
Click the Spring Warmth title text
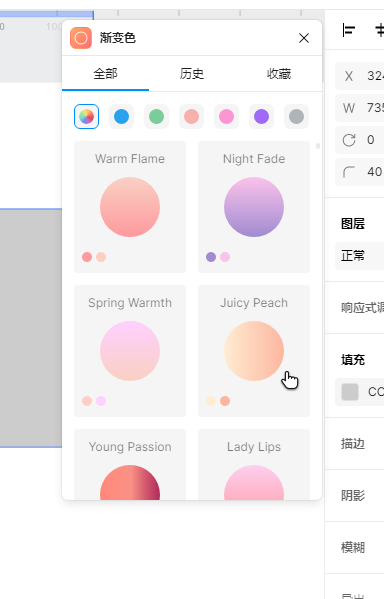(x=130, y=303)
